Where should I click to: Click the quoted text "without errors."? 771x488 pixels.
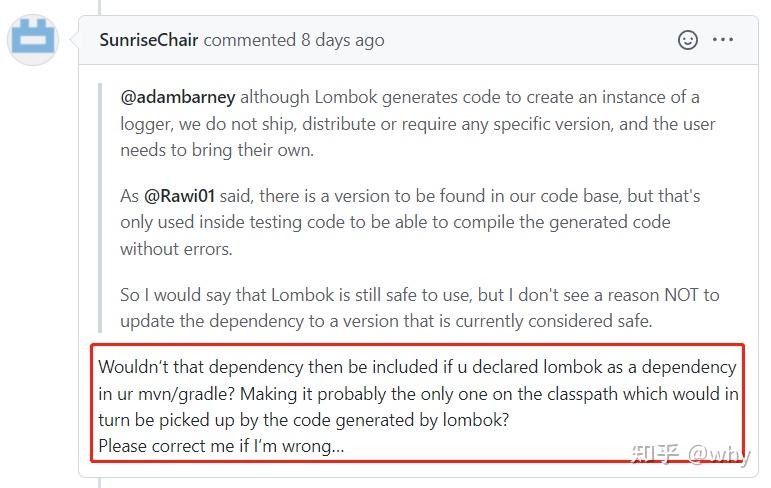point(176,249)
